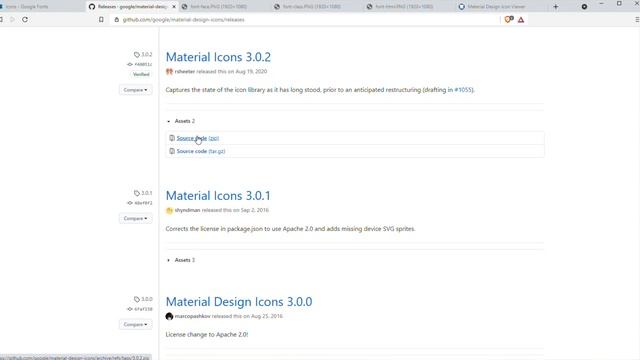Switch to the Material Design Icon Viewer tab
This screenshot has height=360, width=640.
(496, 7)
